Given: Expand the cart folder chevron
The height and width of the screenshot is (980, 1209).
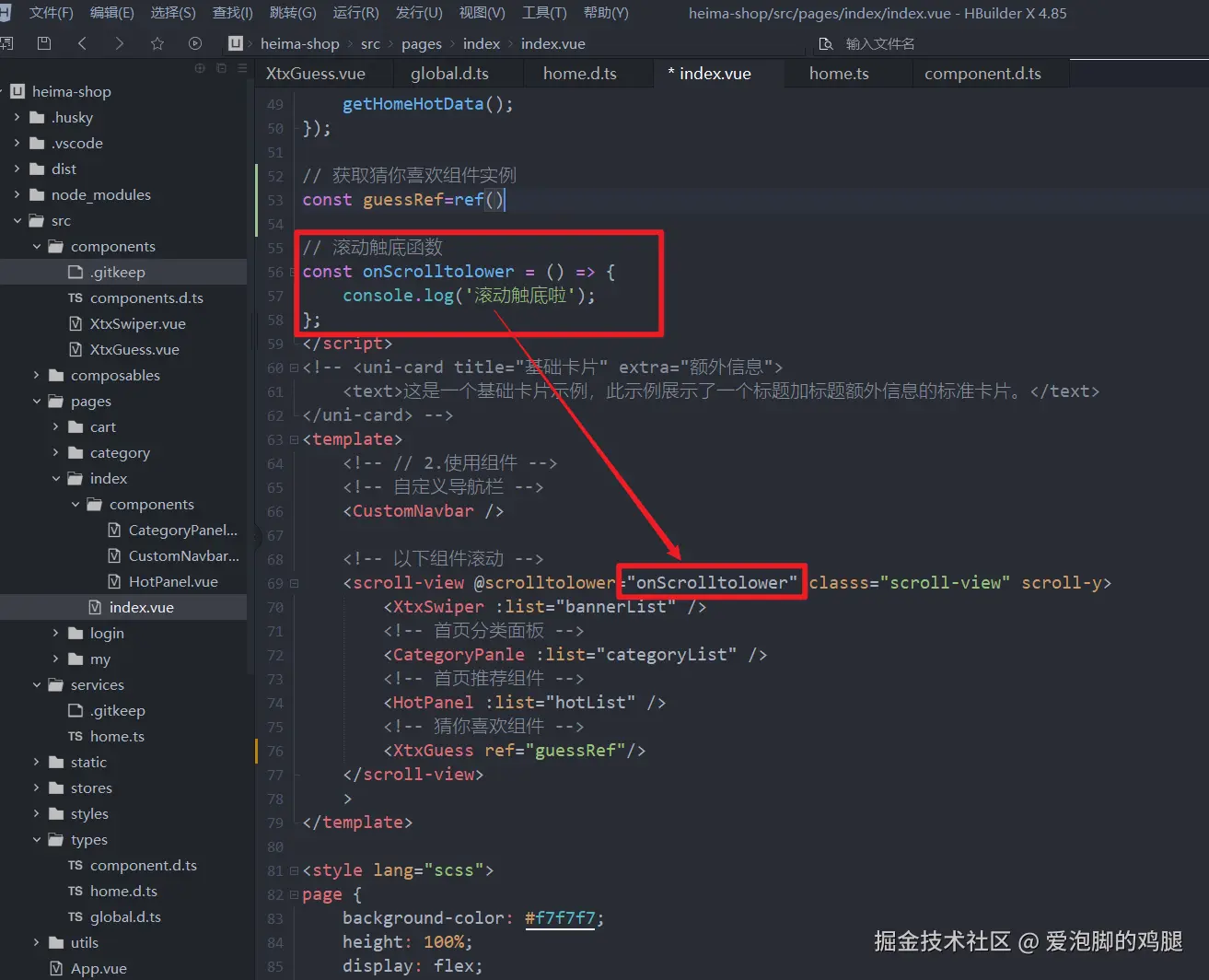Looking at the screenshot, I should click(55, 426).
